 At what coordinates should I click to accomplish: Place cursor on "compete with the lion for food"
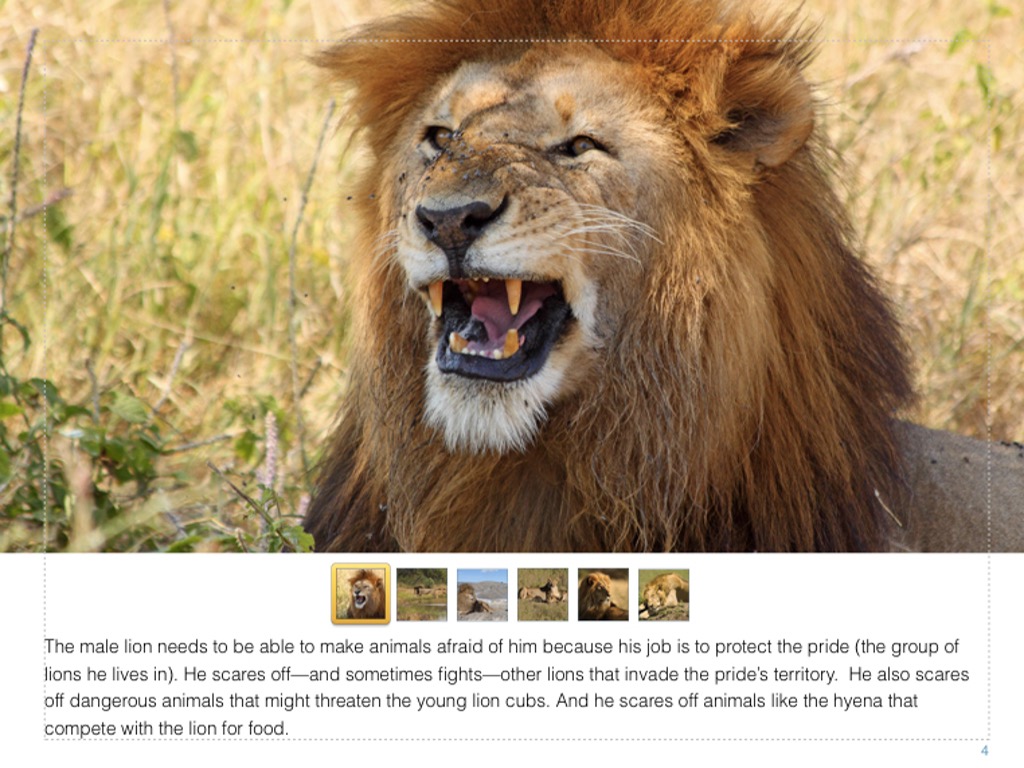pos(166,728)
